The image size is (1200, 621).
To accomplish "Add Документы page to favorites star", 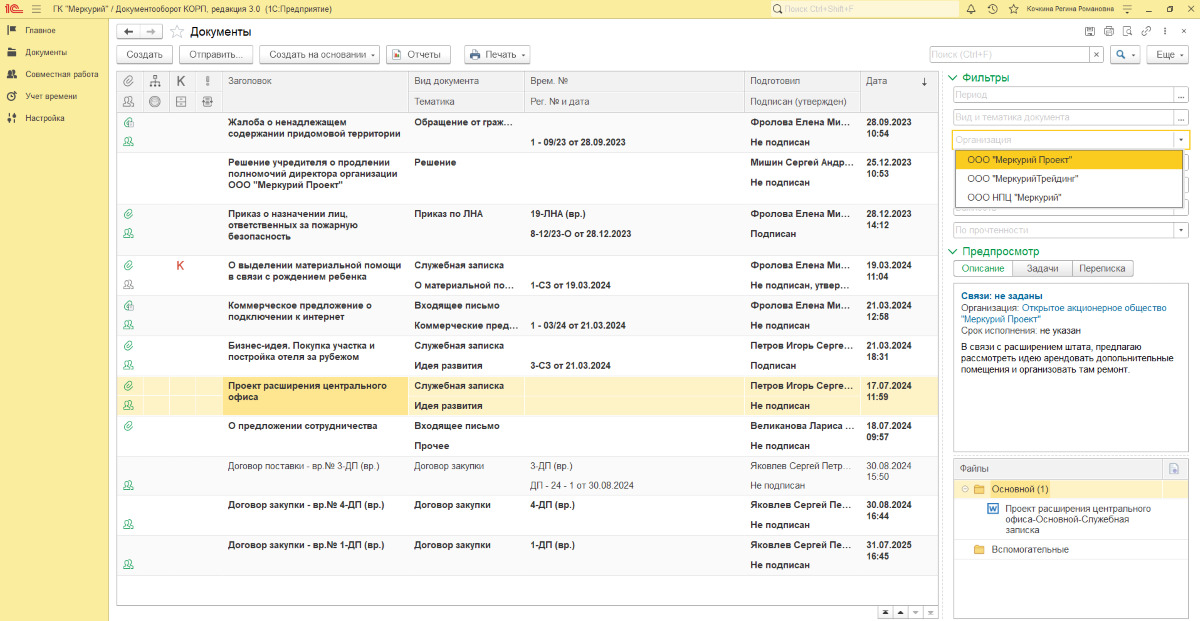I will 177,32.
